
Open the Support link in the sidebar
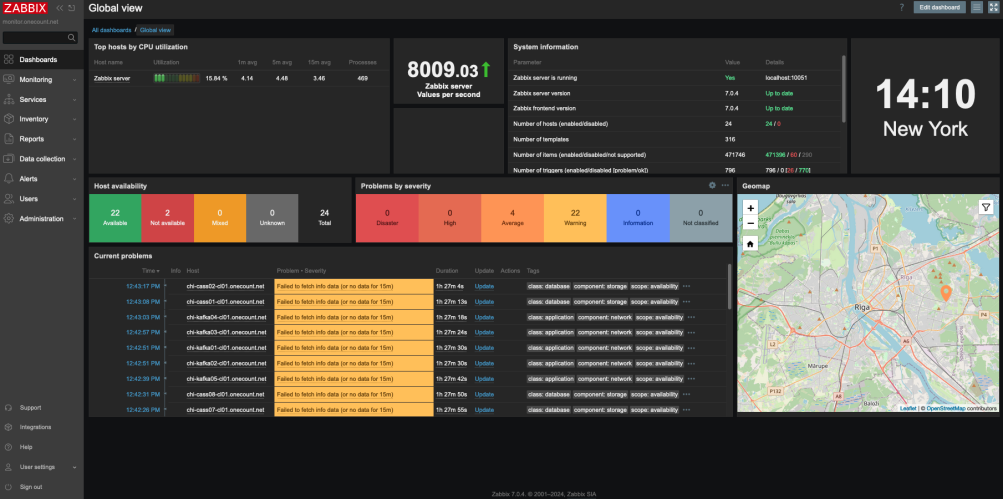30,408
